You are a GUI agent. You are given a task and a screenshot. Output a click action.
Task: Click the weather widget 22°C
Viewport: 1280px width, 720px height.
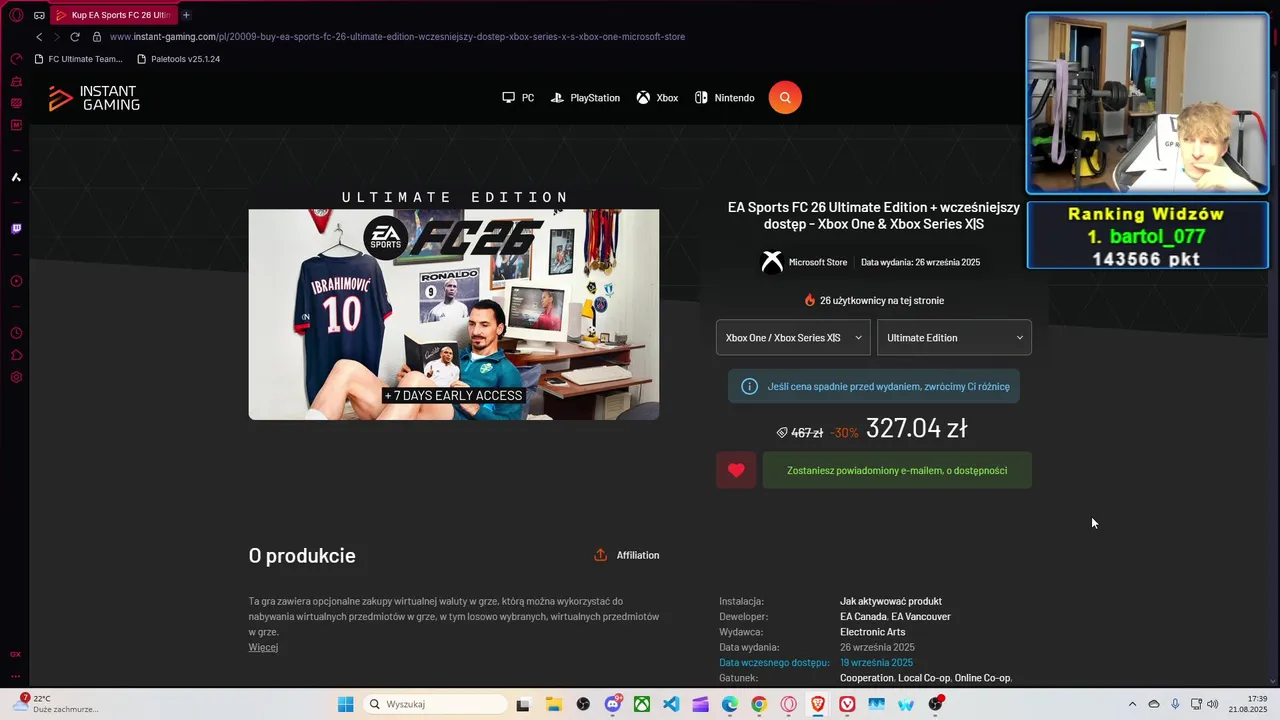(x=58, y=704)
